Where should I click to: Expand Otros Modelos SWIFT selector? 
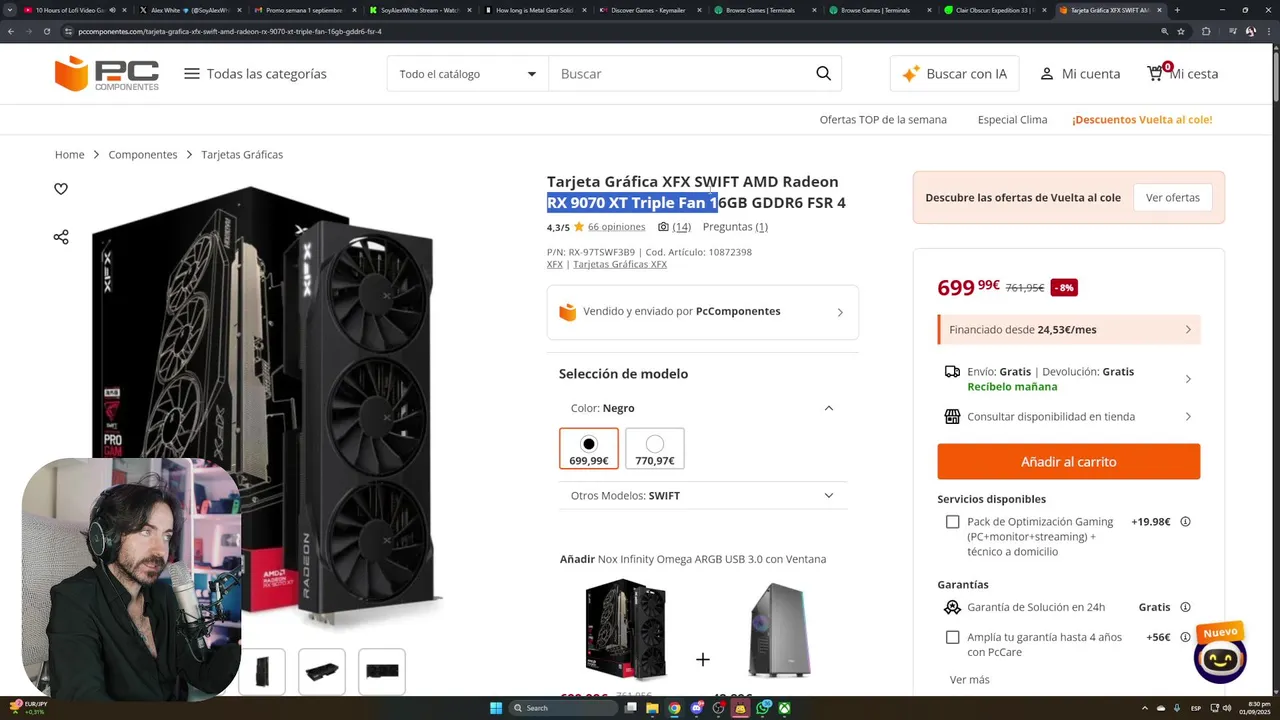tap(702, 495)
